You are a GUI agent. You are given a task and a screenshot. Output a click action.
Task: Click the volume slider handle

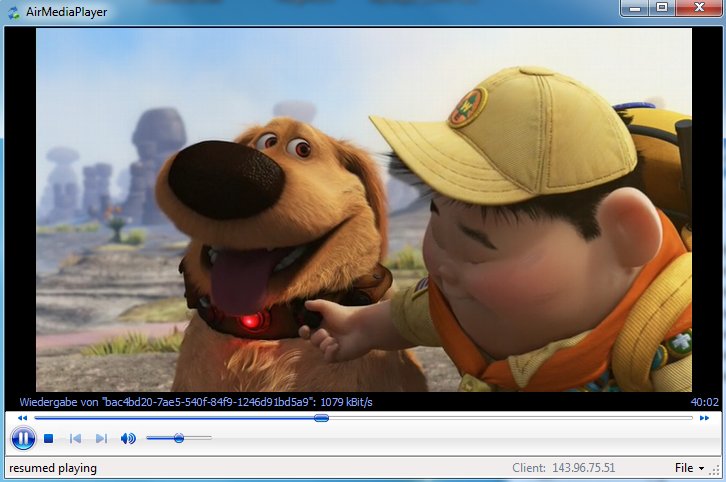pos(179,438)
